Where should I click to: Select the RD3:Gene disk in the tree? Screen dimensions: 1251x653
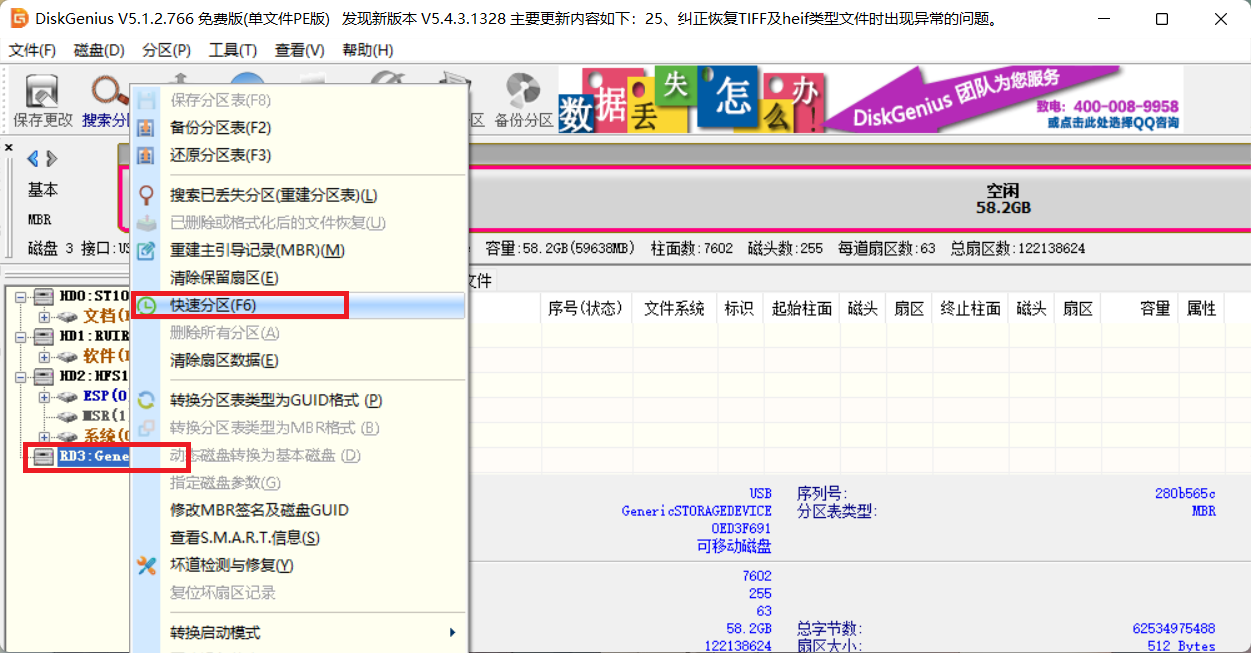tap(93, 456)
